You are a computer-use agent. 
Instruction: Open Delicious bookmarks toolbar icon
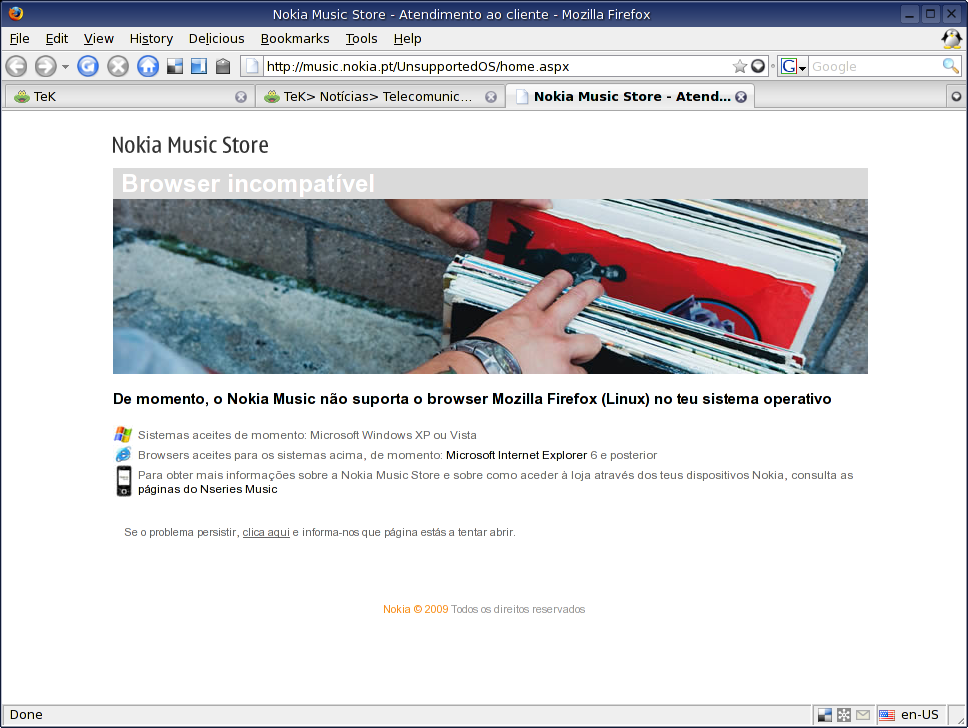(175, 66)
